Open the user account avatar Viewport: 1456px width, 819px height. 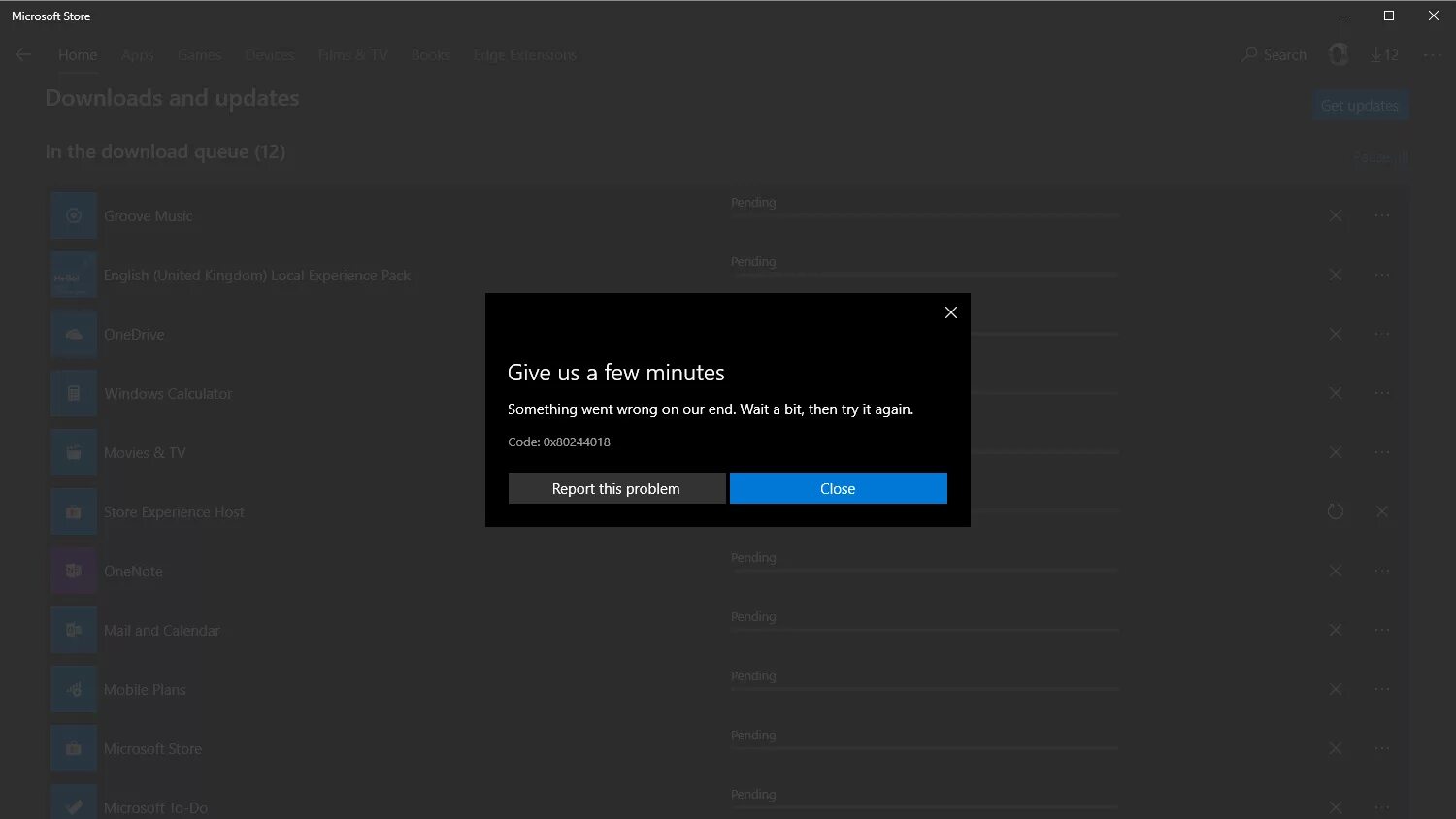pyautogui.click(x=1339, y=55)
